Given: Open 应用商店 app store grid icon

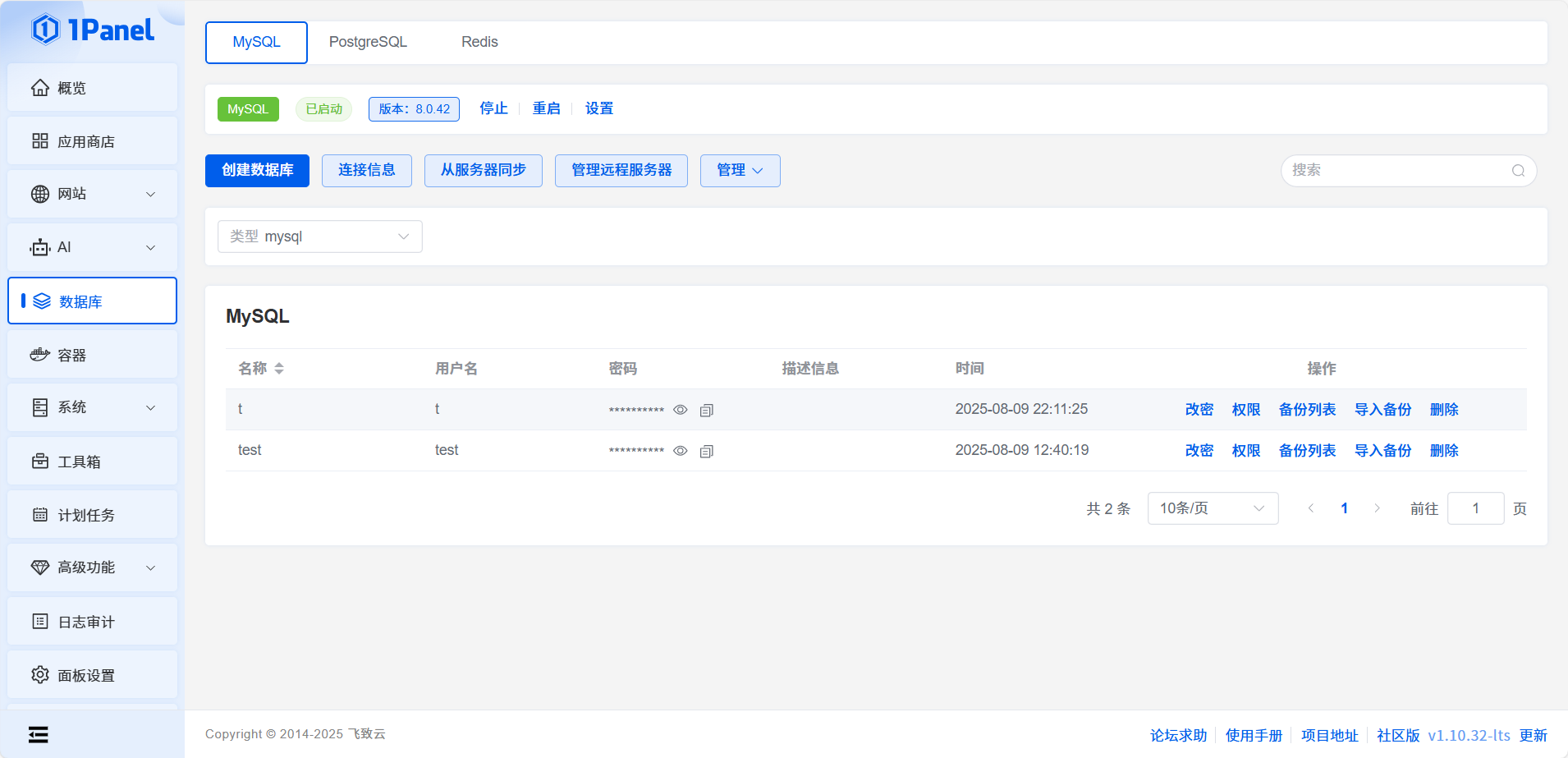Looking at the screenshot, I should (40, 141).
